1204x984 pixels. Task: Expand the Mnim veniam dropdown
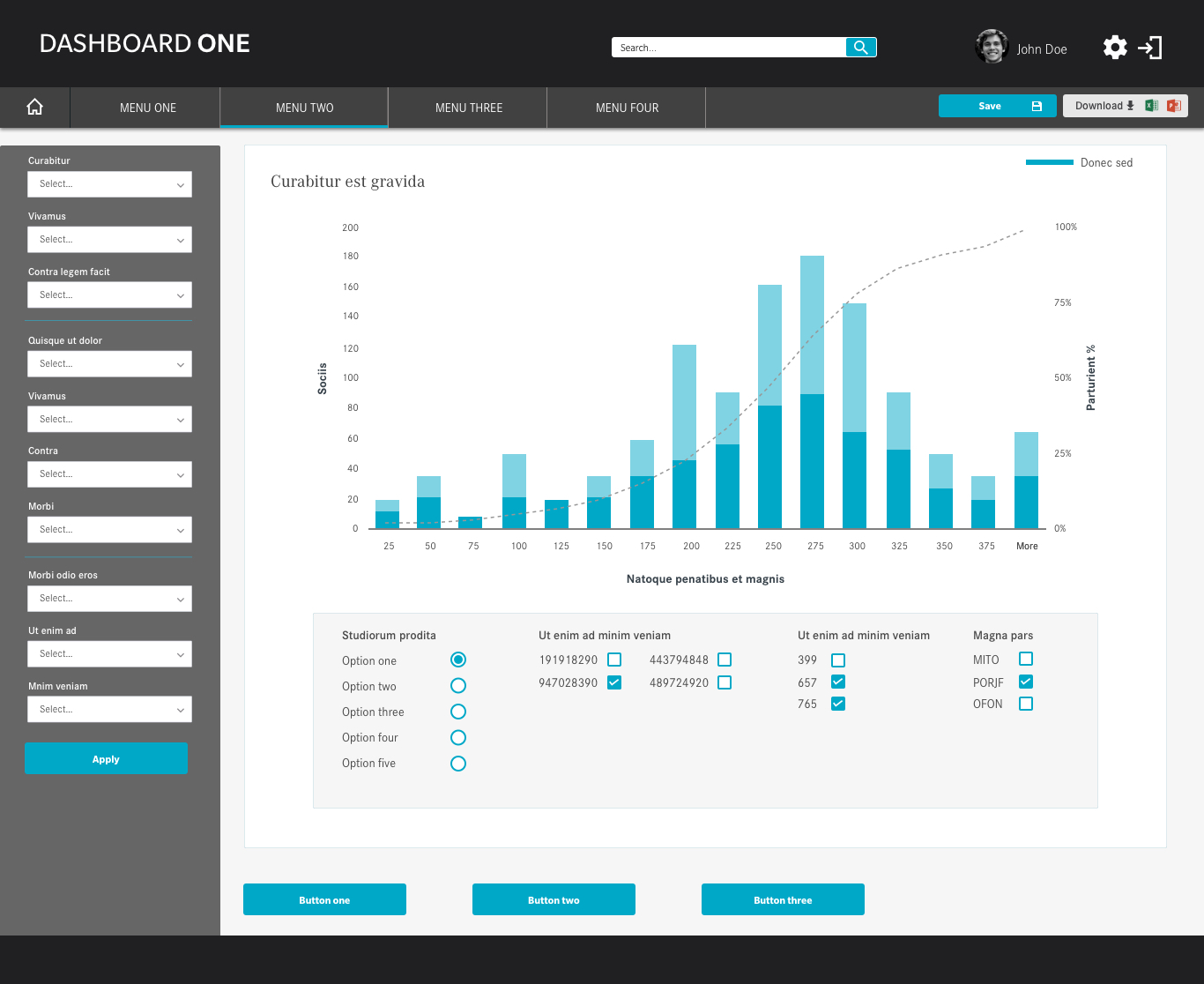pyautogui.click(x=109, y=710)
